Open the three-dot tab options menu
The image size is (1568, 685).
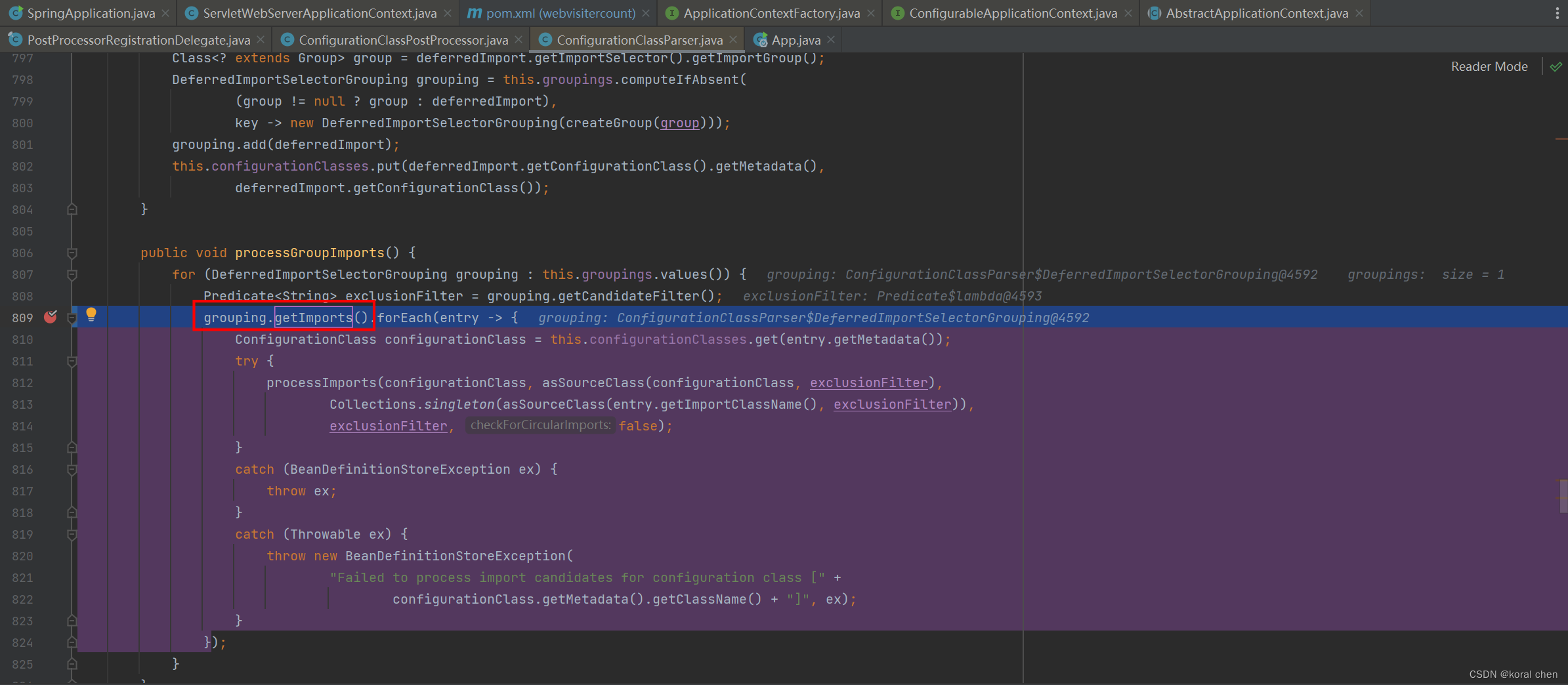pos(1557,13)
